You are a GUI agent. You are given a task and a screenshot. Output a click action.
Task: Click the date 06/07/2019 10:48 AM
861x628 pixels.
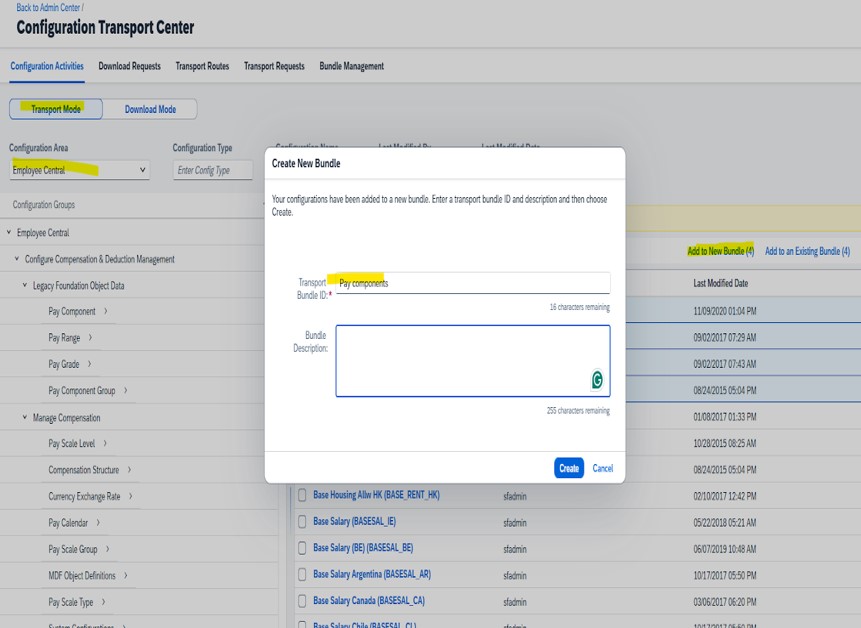(x=725, y=549)
